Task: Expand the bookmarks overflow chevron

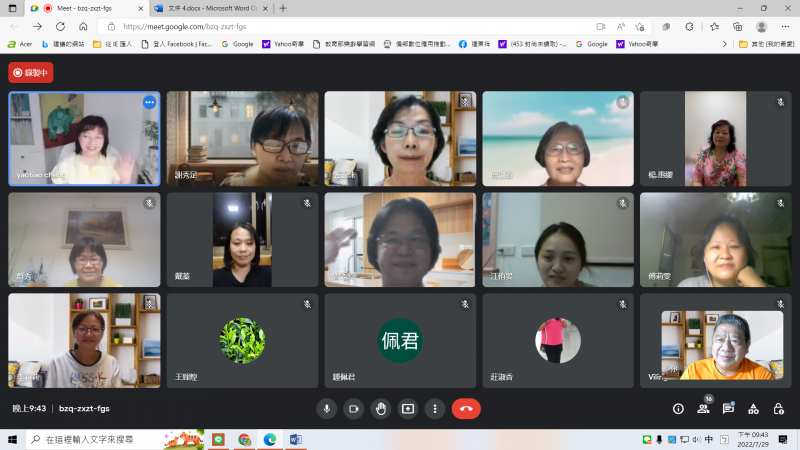Action: 724,44
